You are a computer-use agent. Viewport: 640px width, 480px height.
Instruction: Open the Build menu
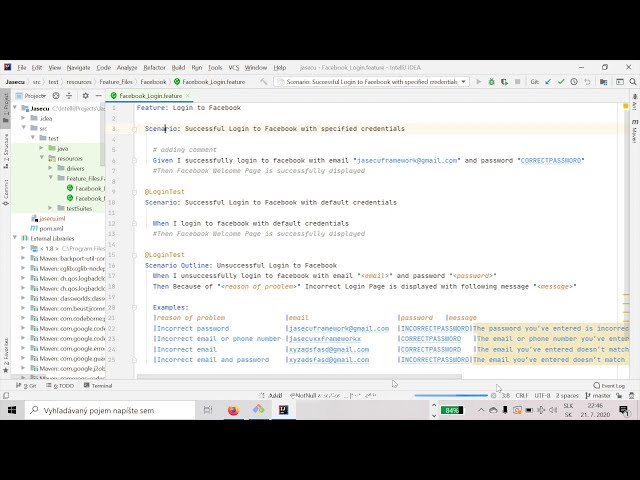(x=178, y=68)
